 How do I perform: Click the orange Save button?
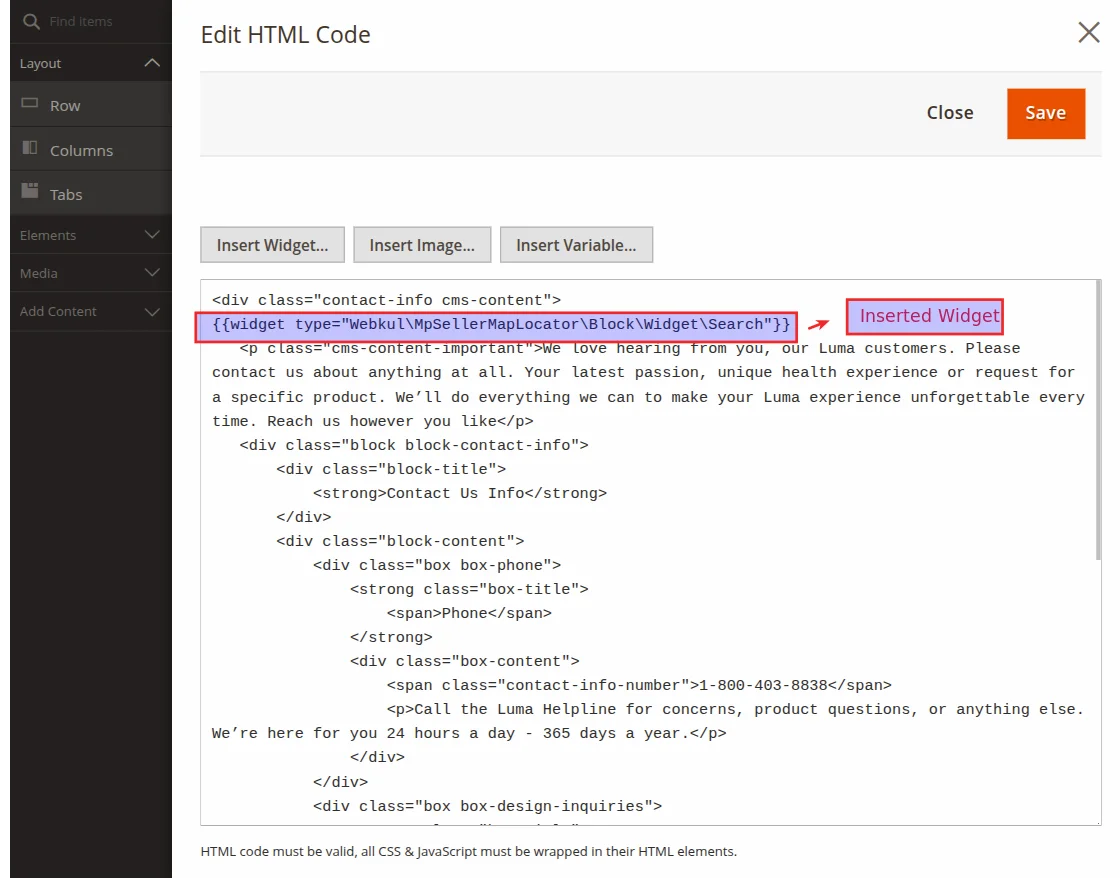click(x=1045, y=113)
